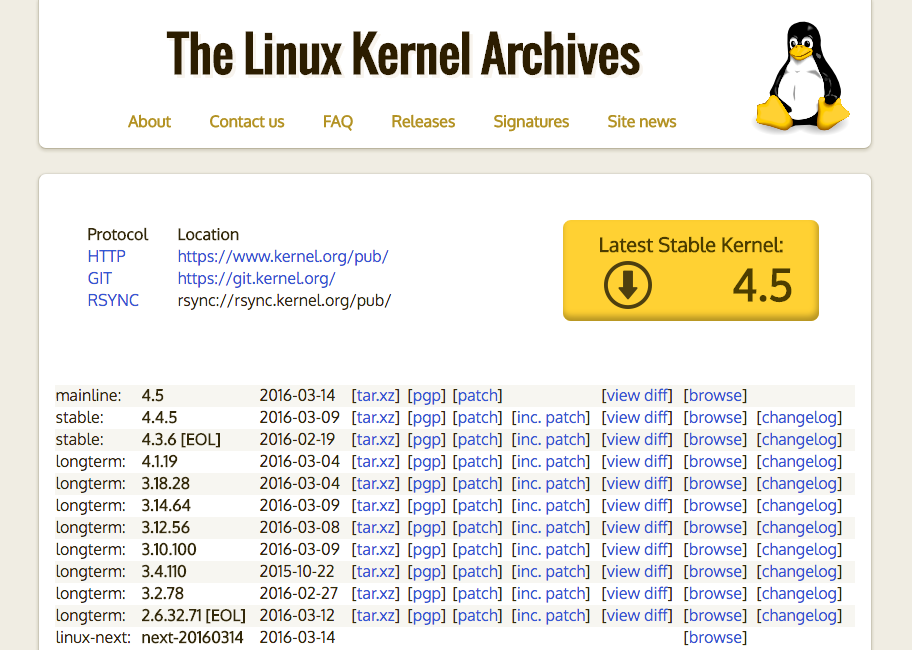Image resolution: width=912 pixels, height=650 pixels.
Task: Download tar.xz for 2.6.32.71 [EOL]
Action: pos(375,616)
